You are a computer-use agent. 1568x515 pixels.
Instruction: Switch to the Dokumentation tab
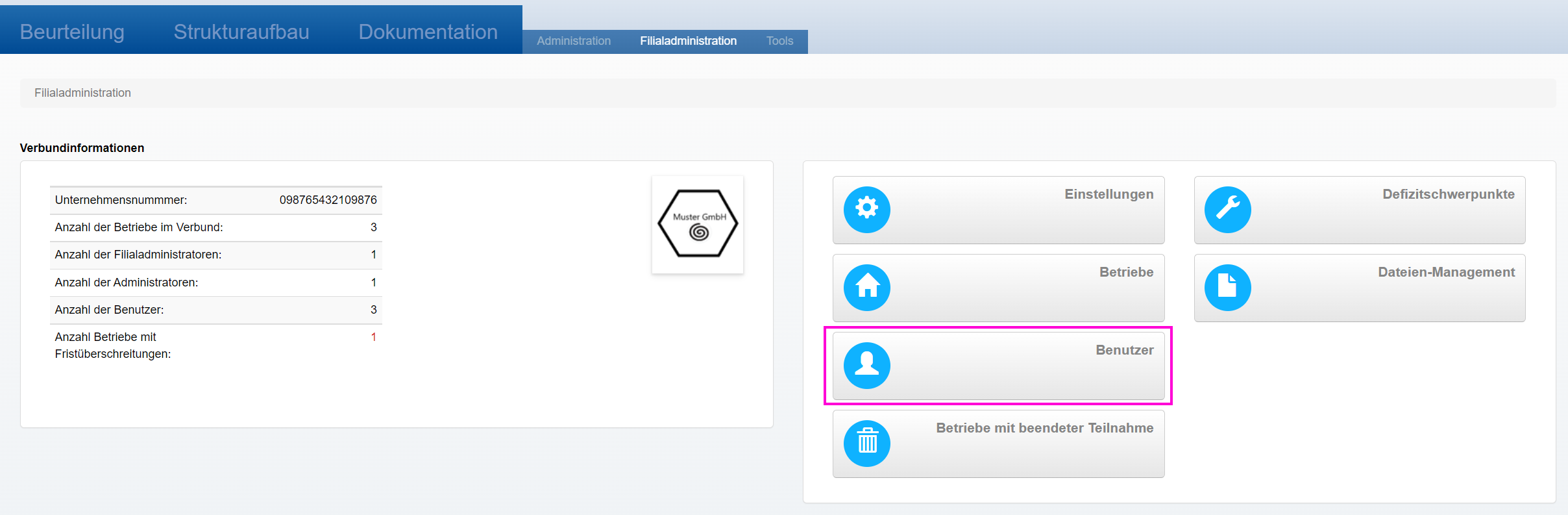click(x=428, y=32)
